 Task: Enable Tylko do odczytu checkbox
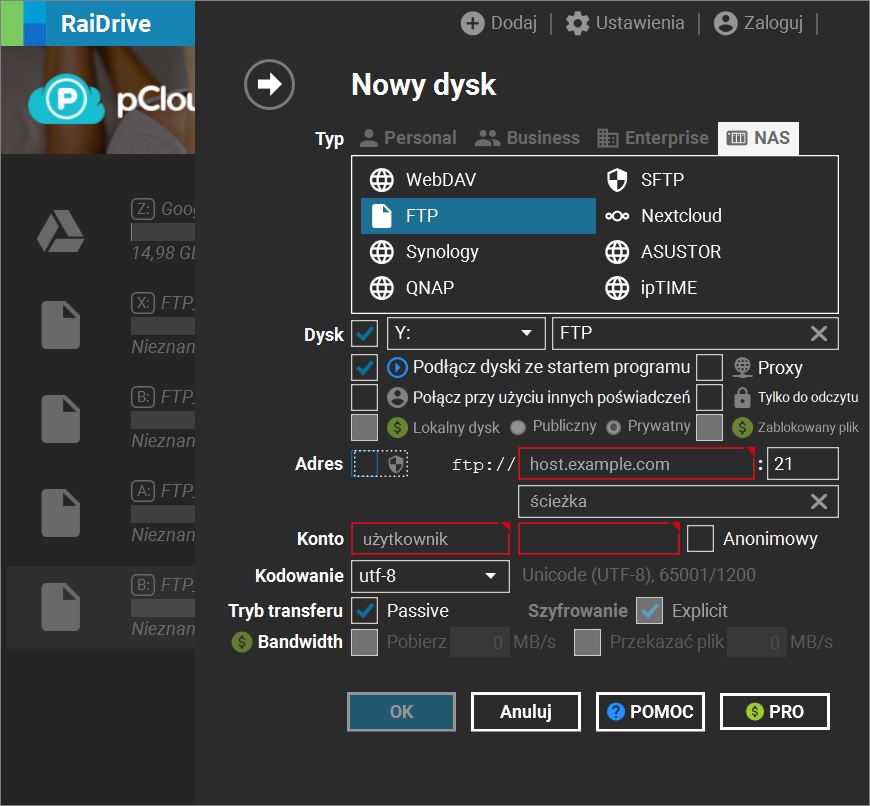click(x=710, y=397)
